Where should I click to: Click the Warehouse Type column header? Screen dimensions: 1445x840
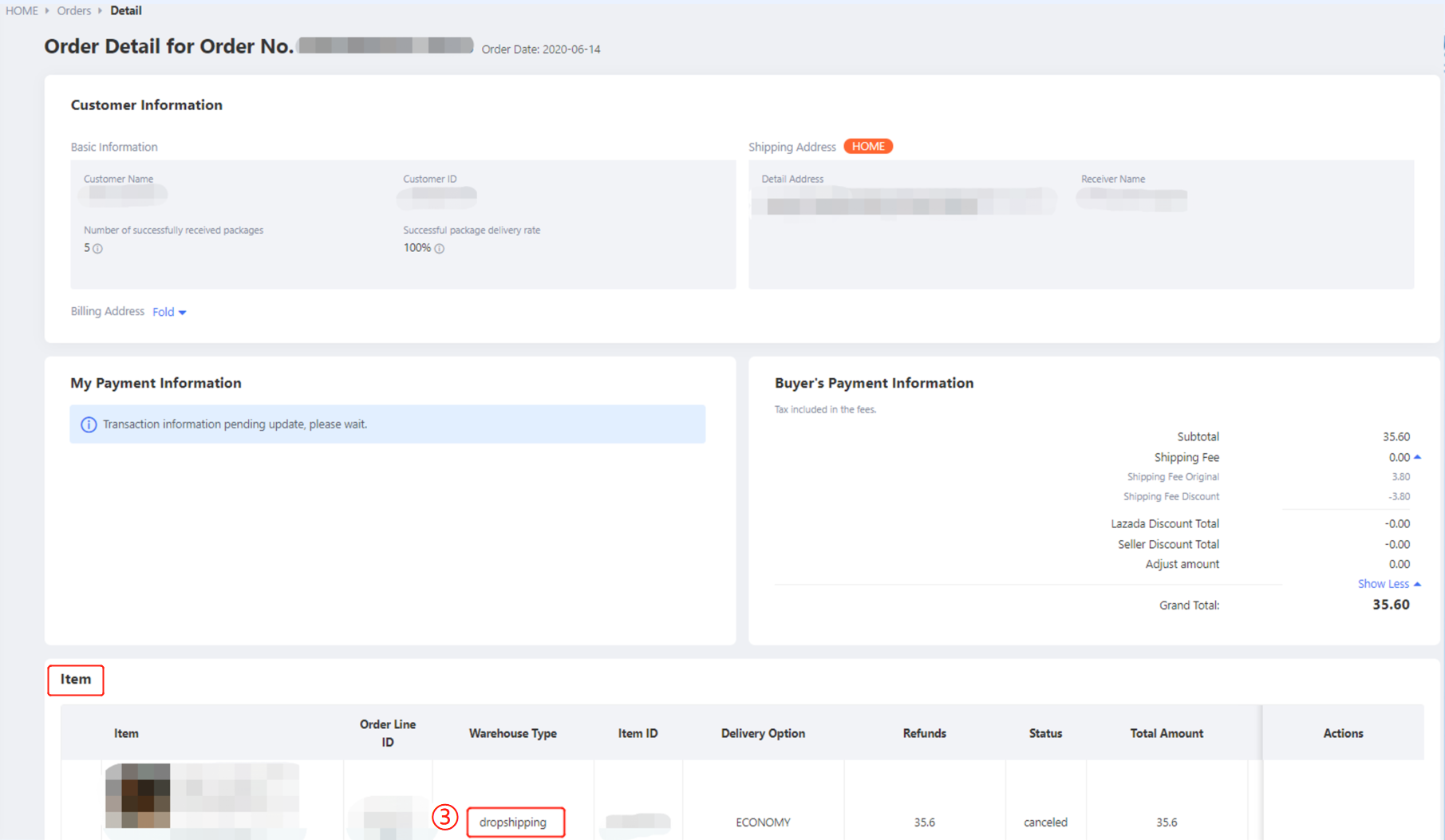click(512, 733)
